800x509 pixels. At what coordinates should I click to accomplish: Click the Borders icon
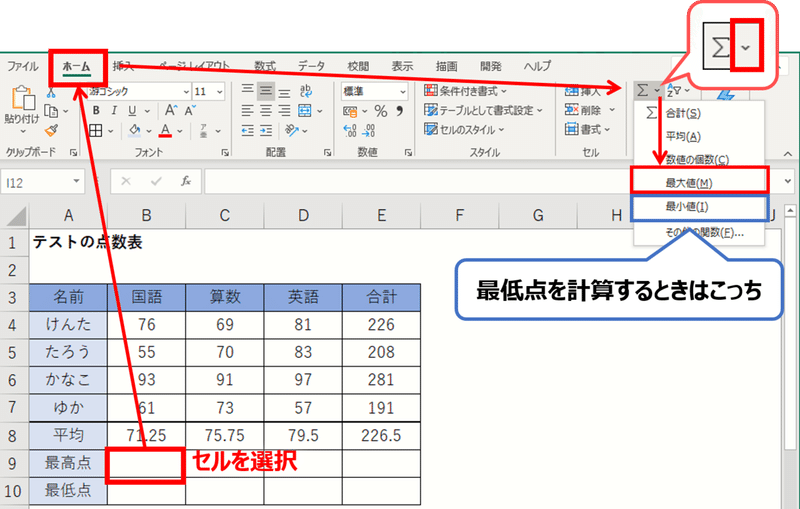coord(96,131)
